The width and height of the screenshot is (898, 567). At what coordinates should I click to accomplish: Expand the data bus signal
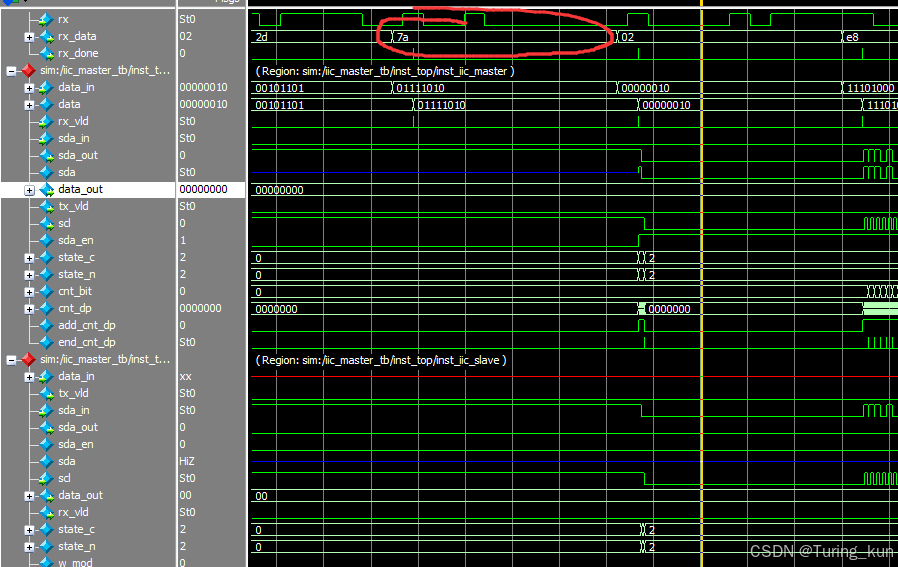[29, 105]
